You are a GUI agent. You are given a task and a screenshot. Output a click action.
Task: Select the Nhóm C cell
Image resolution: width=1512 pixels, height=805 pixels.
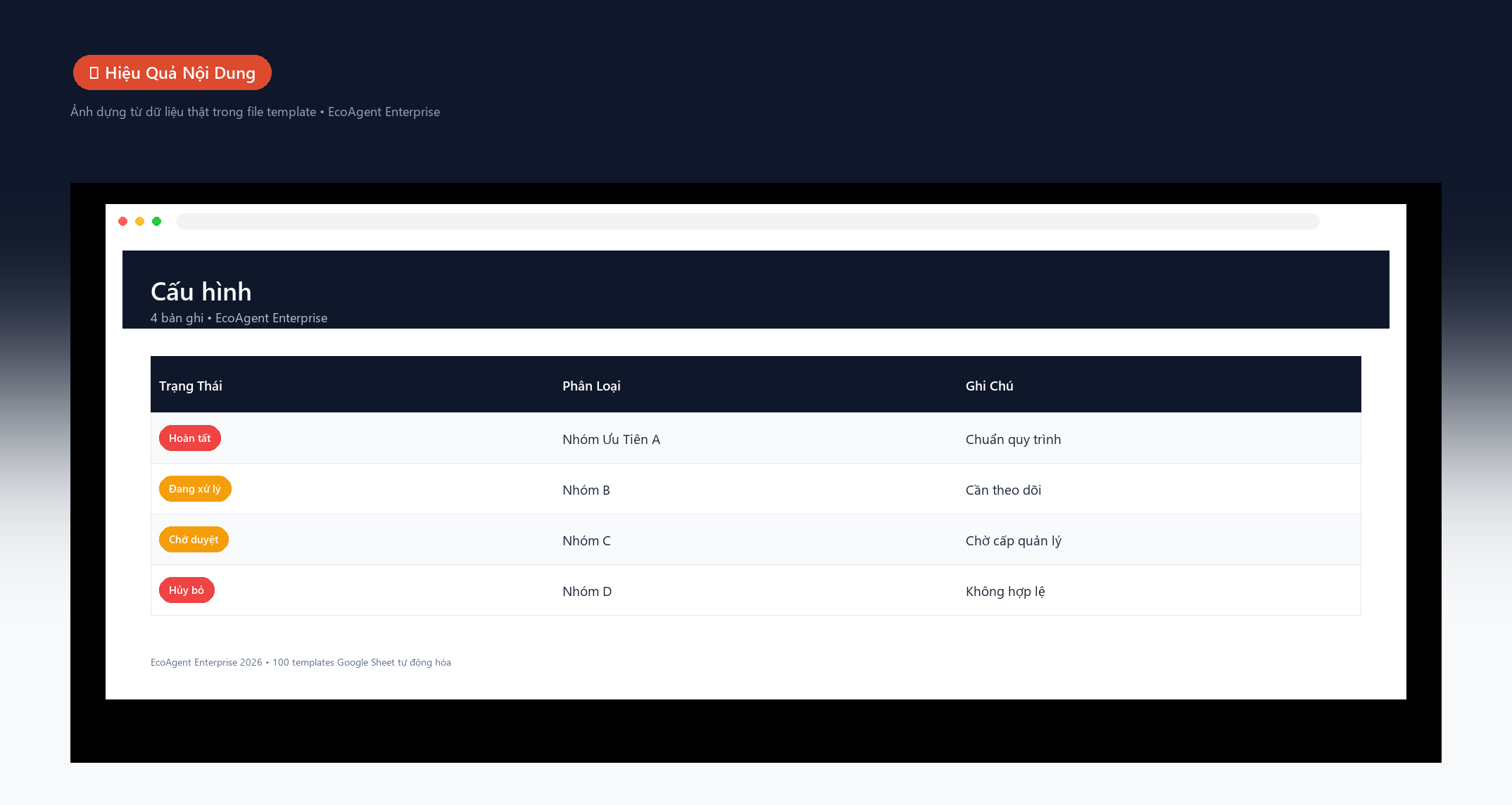586,540
